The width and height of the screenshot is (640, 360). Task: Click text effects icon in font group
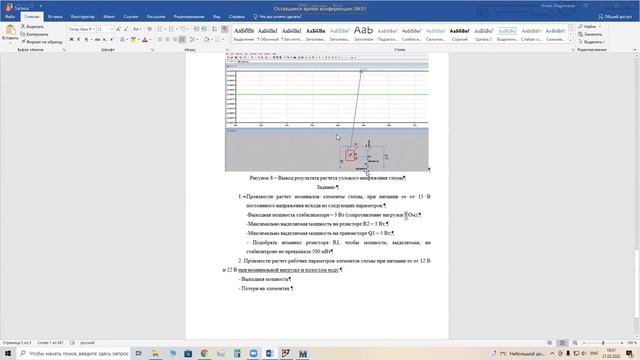tap(122, 40)
